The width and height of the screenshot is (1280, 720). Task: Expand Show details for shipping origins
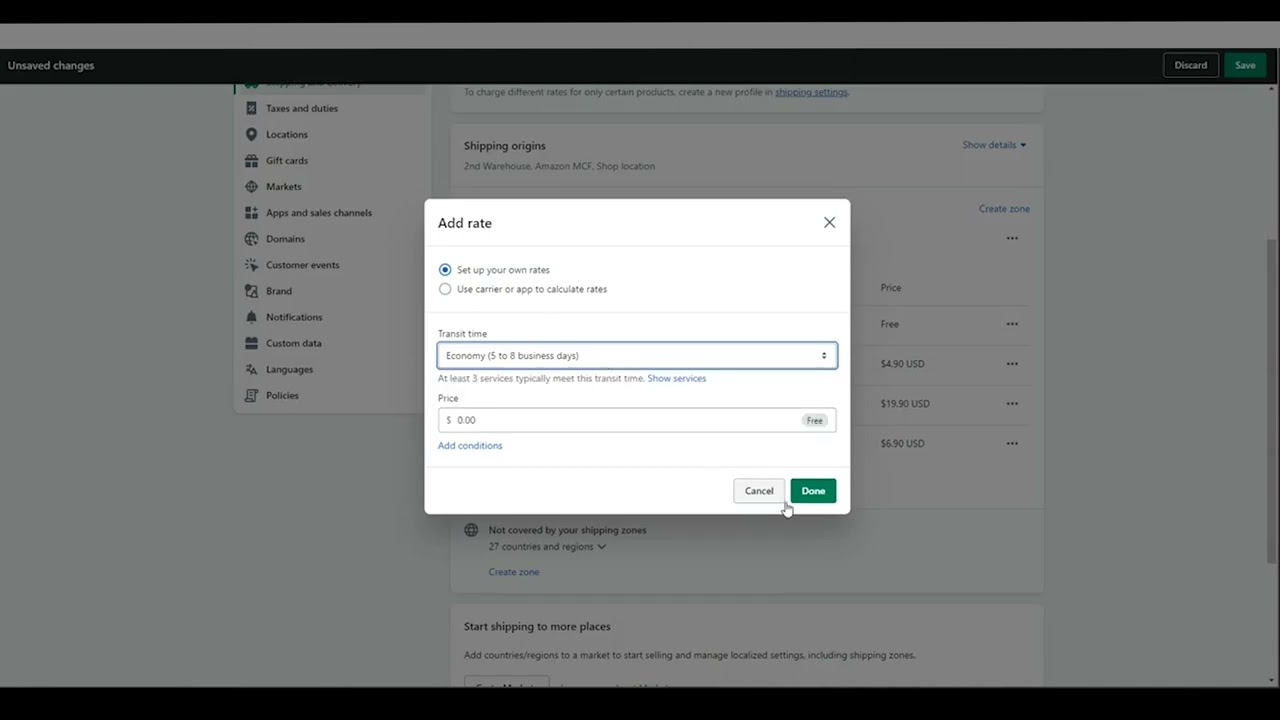(994, 145)
